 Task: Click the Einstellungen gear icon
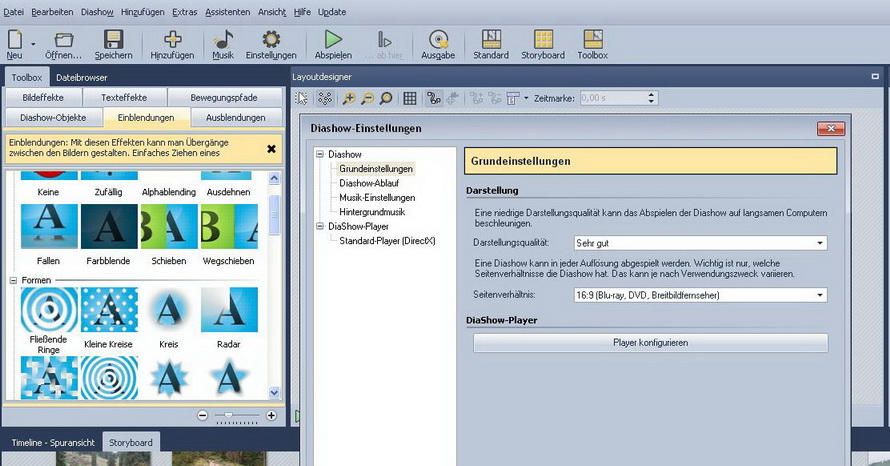coord(270,40)
